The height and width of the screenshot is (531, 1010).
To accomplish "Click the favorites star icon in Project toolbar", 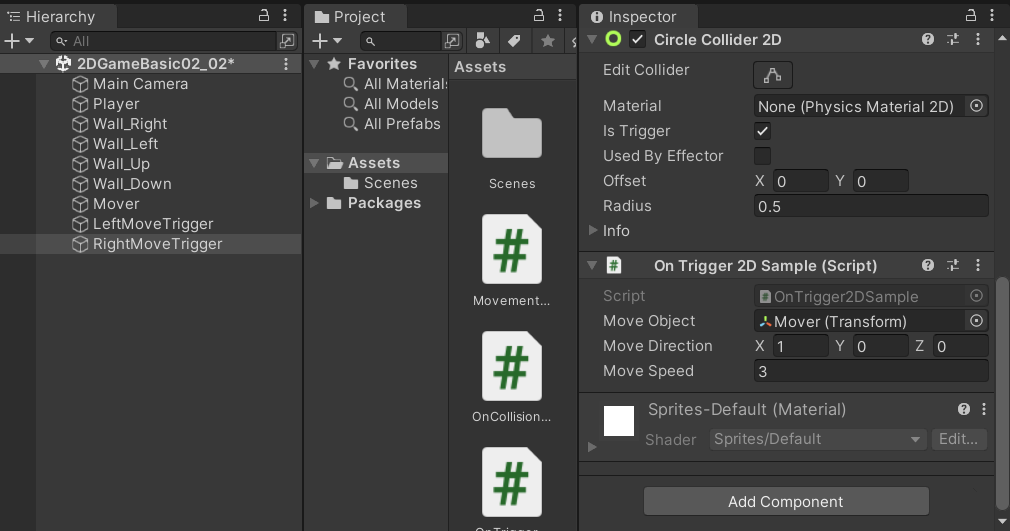I will tap(548, 41).
